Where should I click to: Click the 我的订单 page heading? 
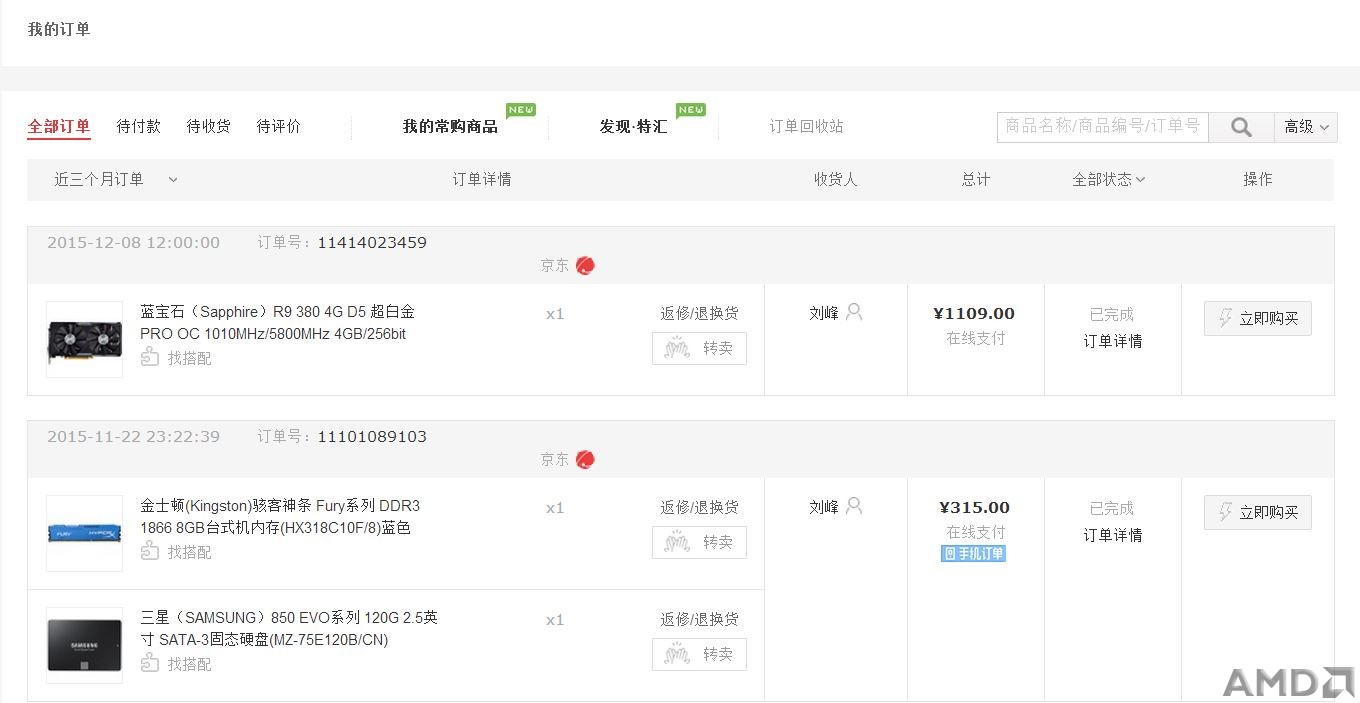[59, 30]
